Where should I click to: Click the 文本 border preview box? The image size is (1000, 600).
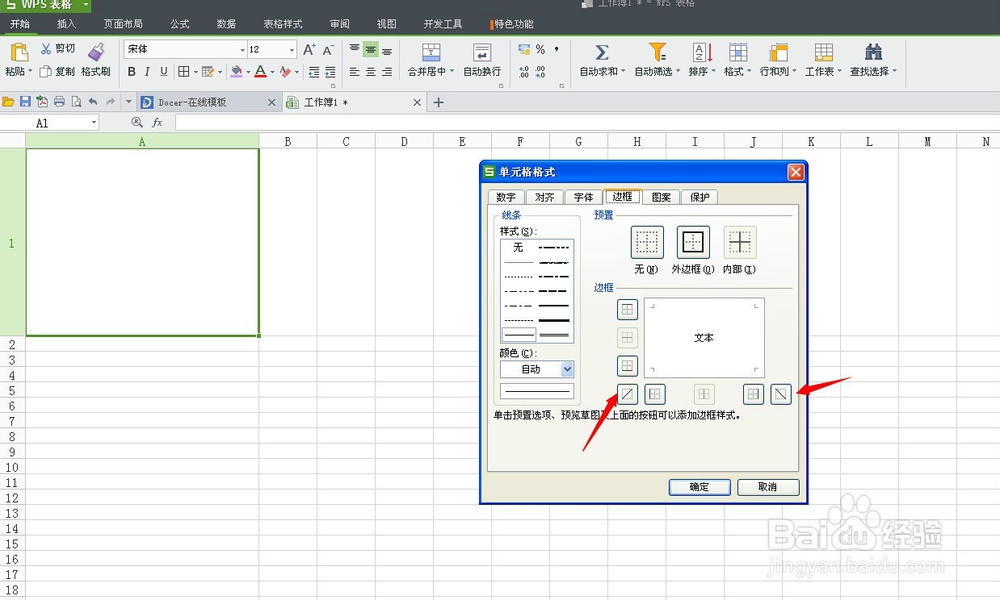tap(704, 338)
